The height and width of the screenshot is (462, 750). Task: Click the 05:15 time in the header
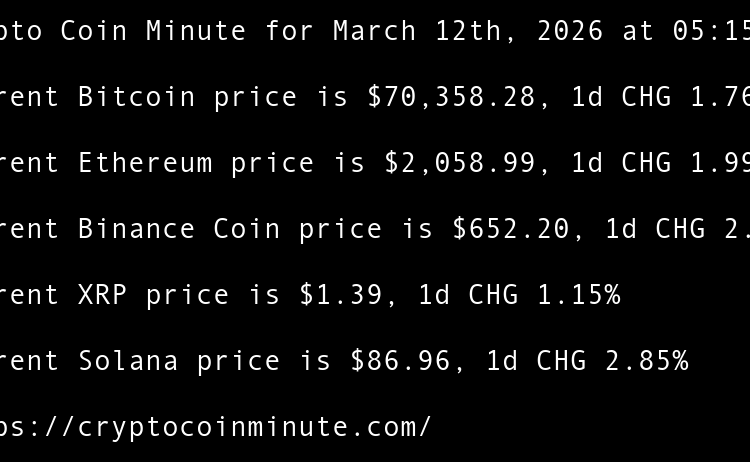tap(712, 31)
